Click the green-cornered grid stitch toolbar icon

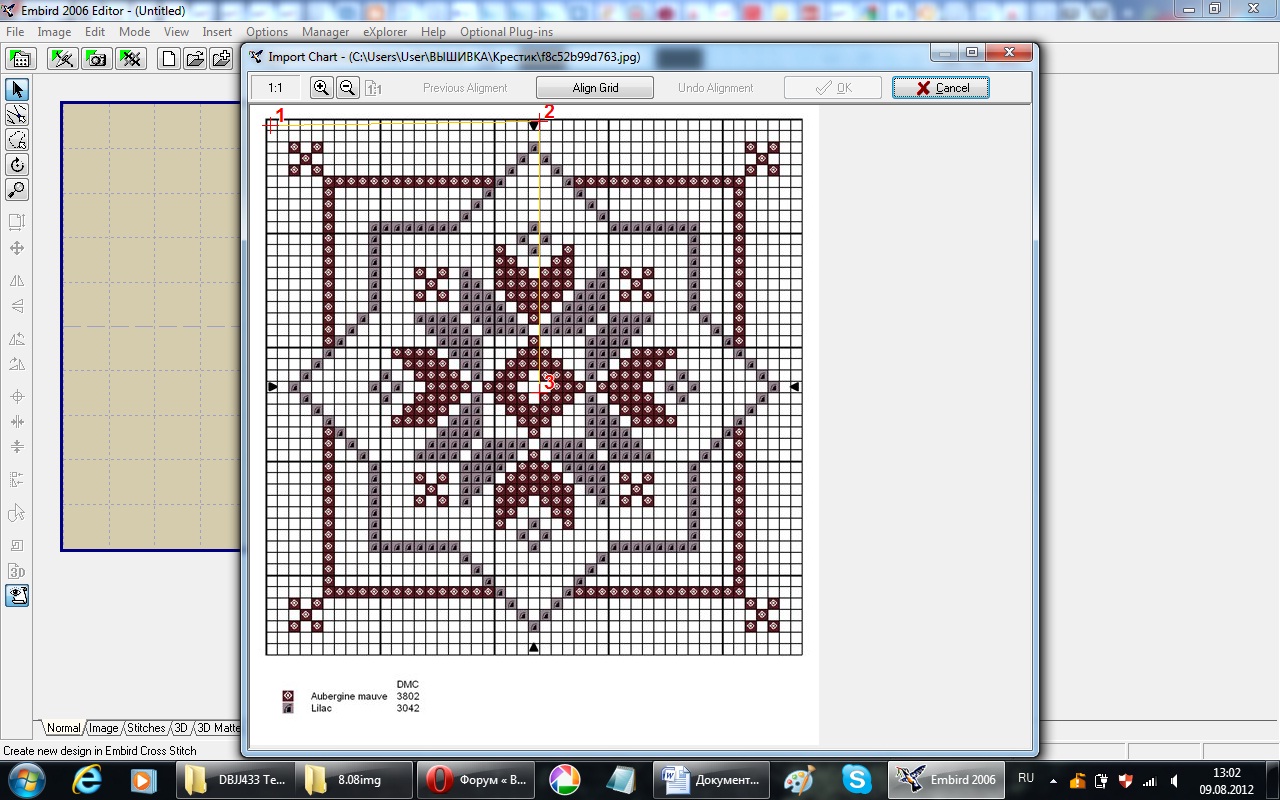click(131, 58)
